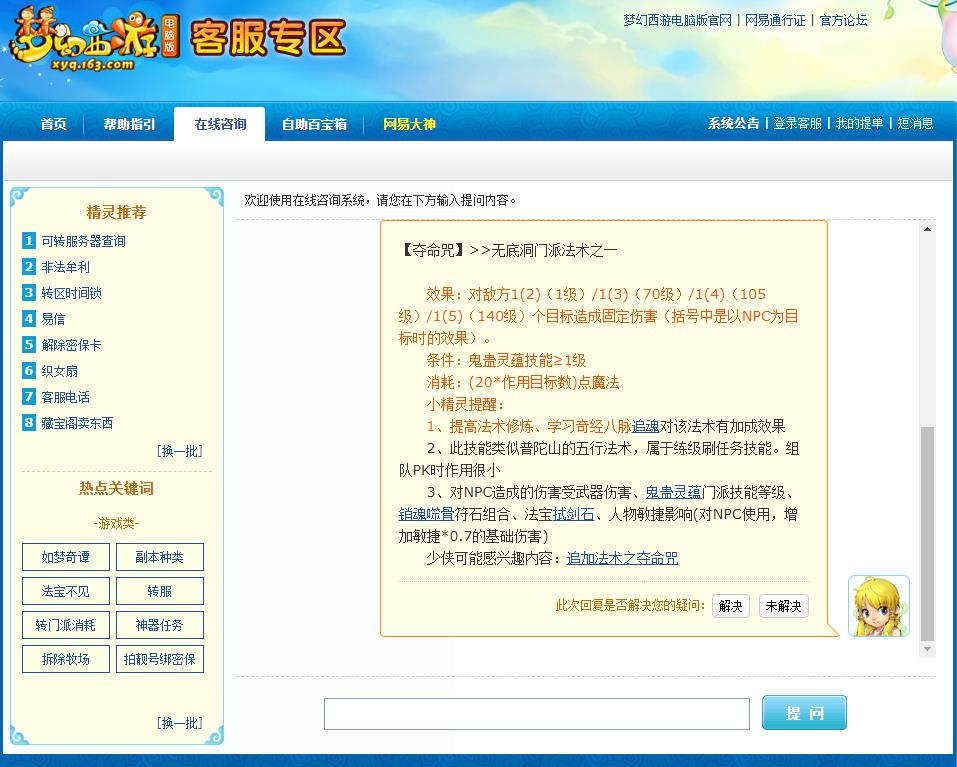
Task: Click keyword button 拍靓号绑密保
Action: pos(160,659)
